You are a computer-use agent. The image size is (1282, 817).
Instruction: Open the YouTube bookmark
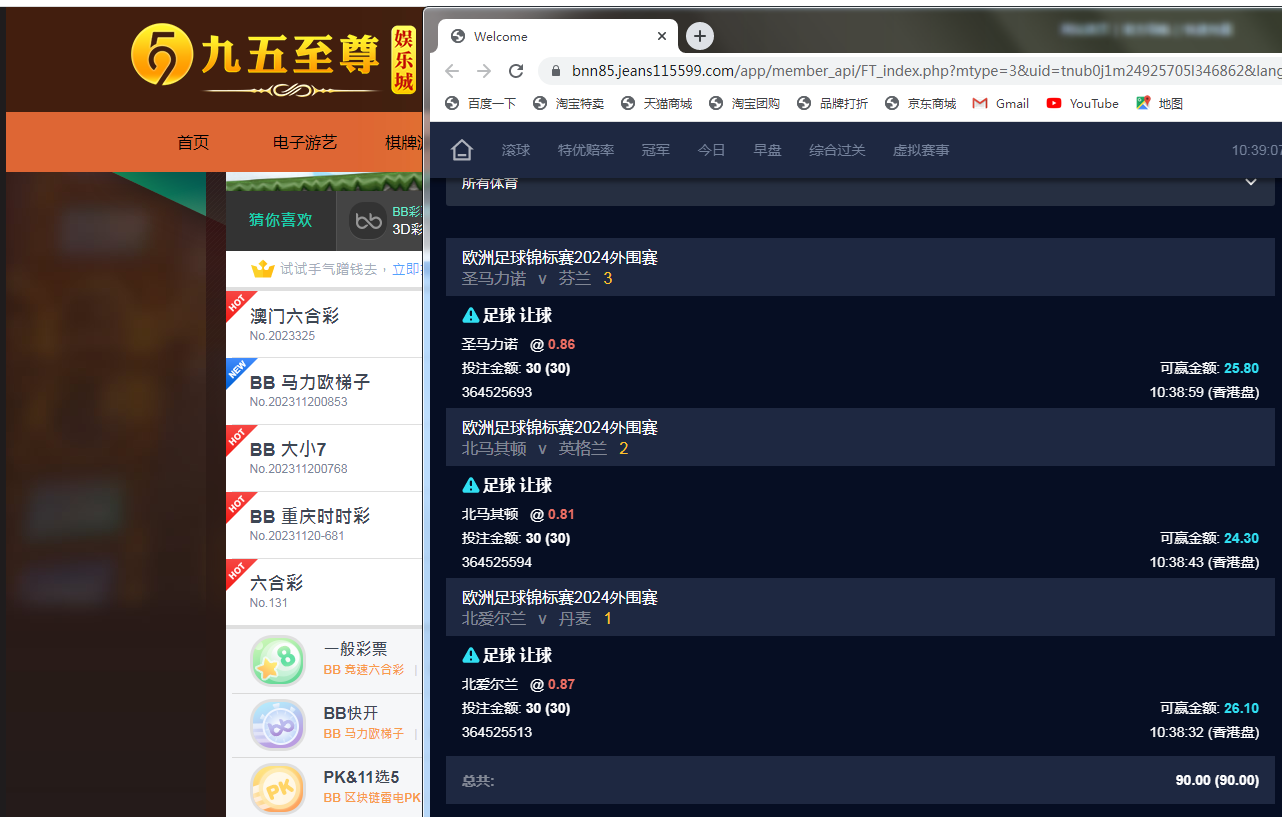pyautogui.click(x=1082, y=103)
